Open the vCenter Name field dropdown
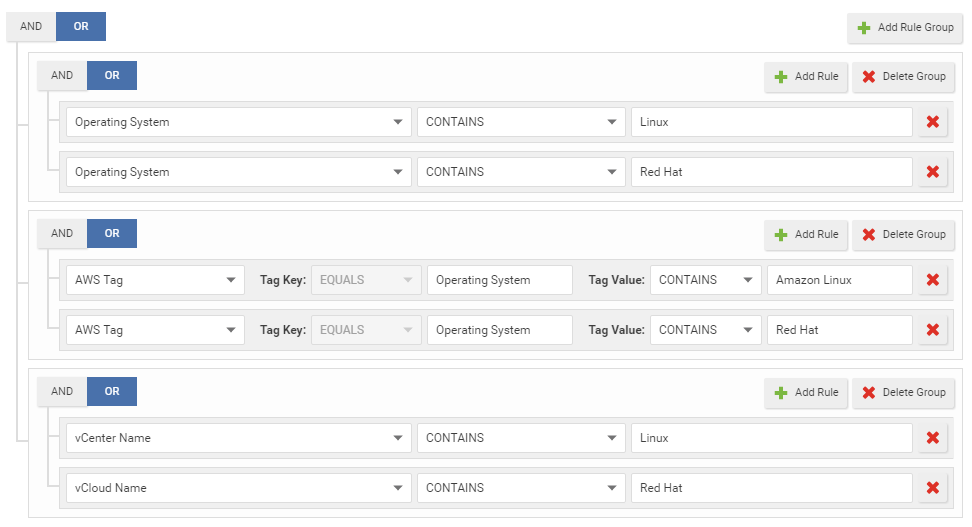 pyautogui.click(x=238, y=438)
